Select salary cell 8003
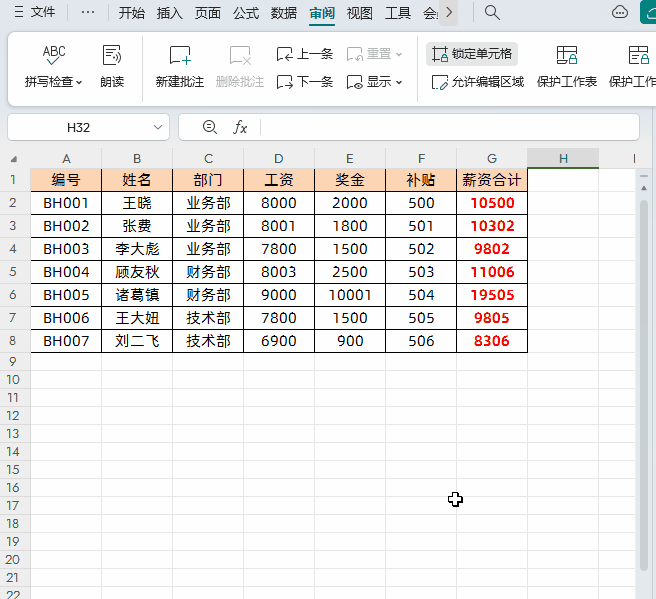The image size is (656, 599). (x=279, y=272)
